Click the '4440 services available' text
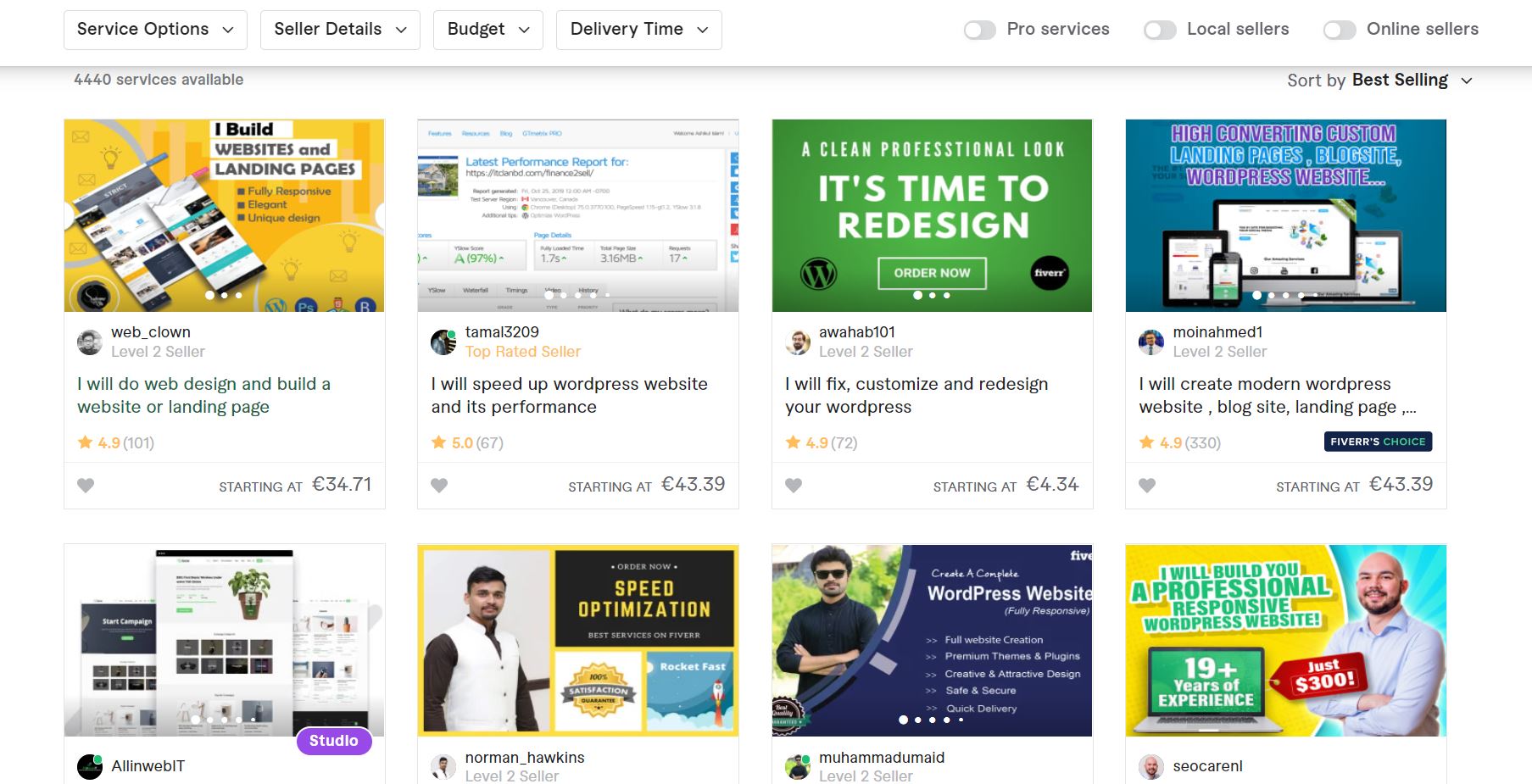The width and height of the screenshot is (1532, 784). 159,80
